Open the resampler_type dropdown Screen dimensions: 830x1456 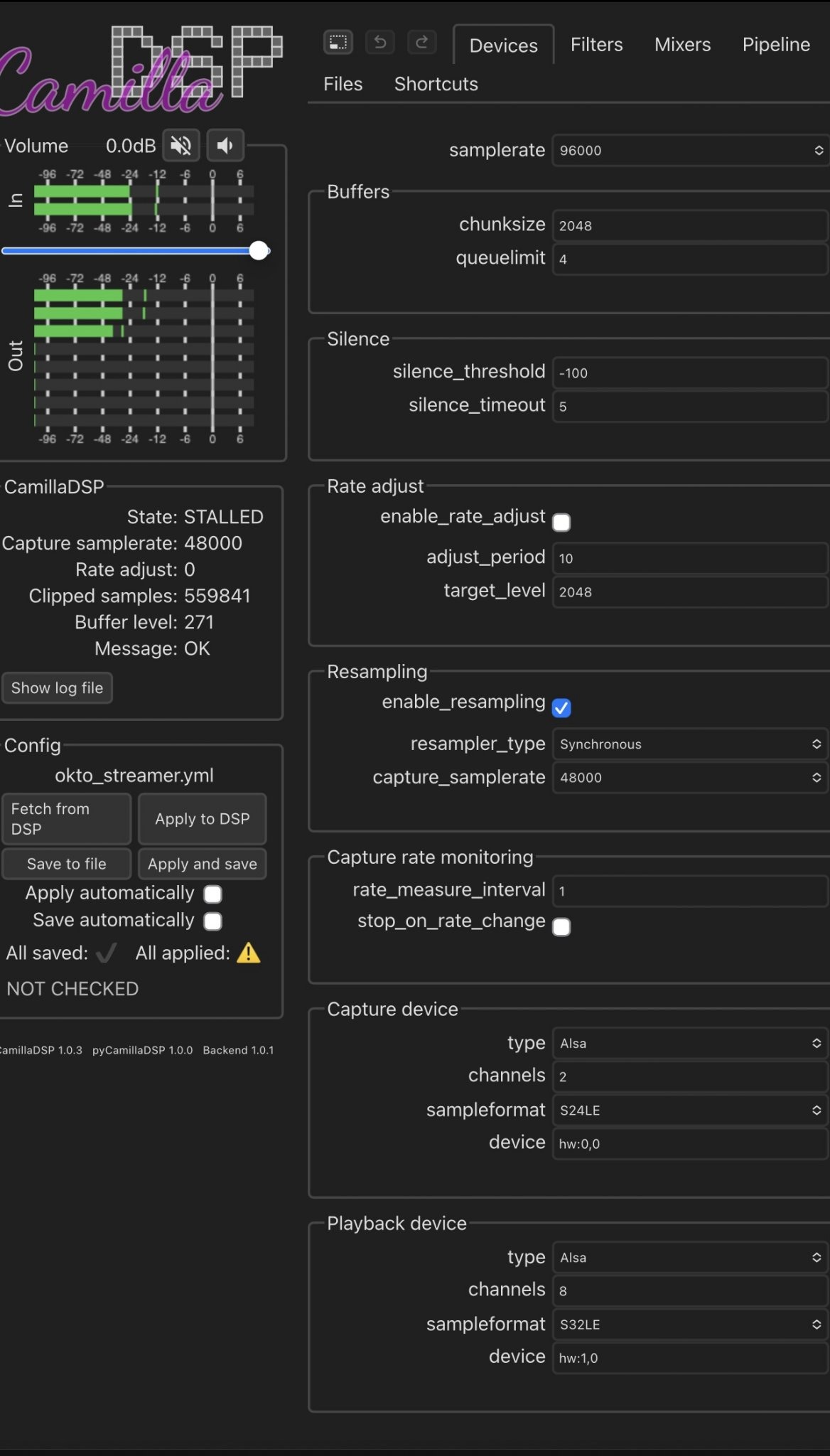pos(690,744)
